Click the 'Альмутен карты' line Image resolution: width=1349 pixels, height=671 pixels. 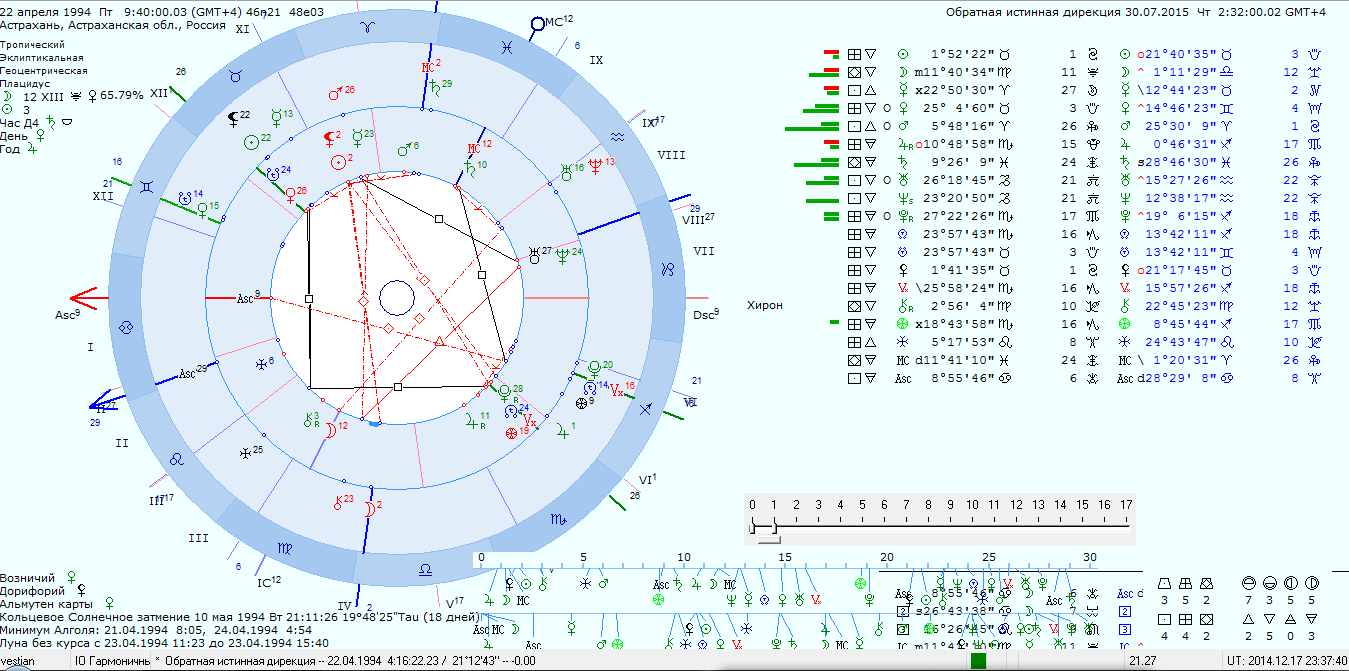point(55,603)
